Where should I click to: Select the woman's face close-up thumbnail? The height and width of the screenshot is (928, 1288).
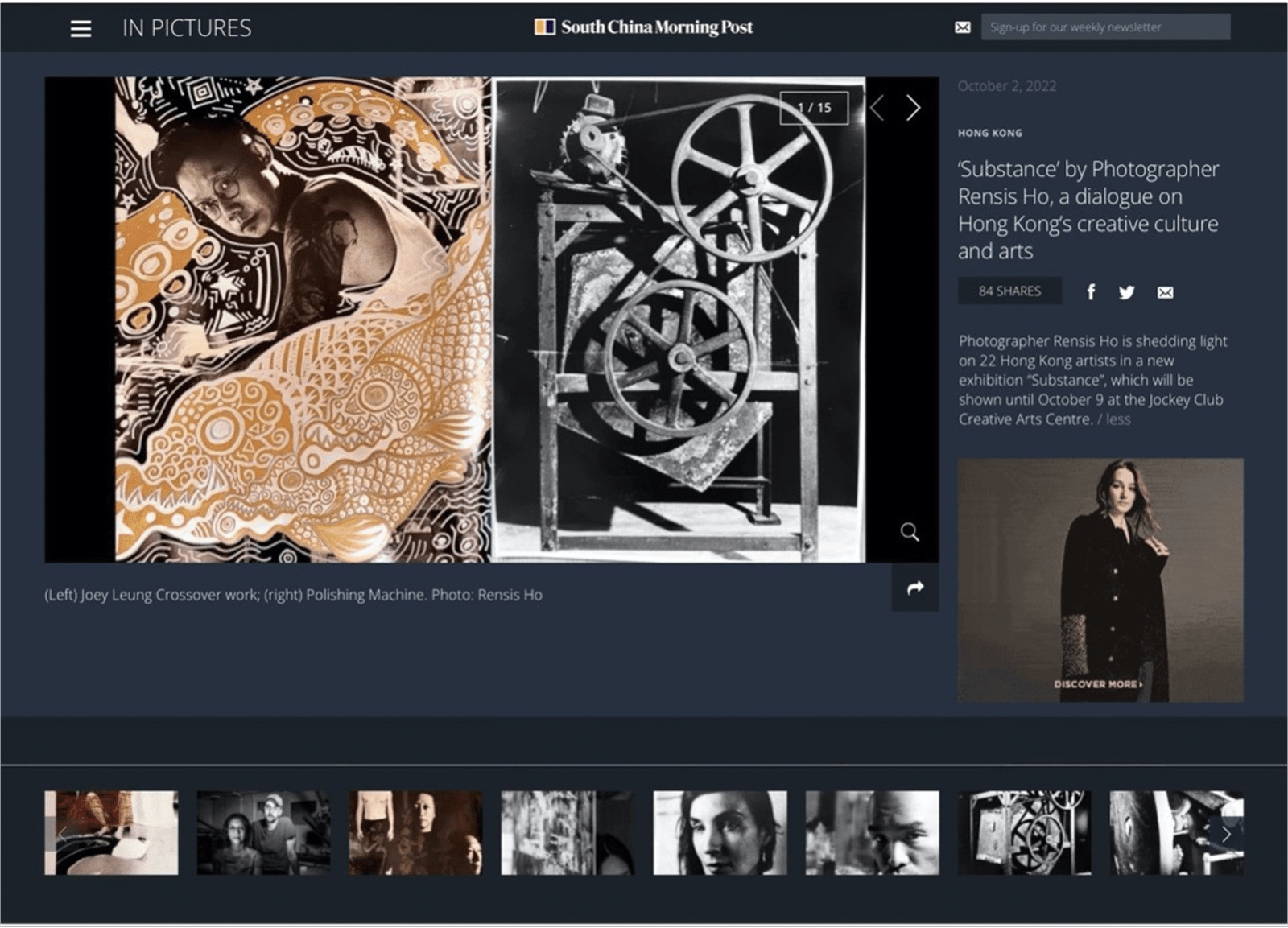720,832
